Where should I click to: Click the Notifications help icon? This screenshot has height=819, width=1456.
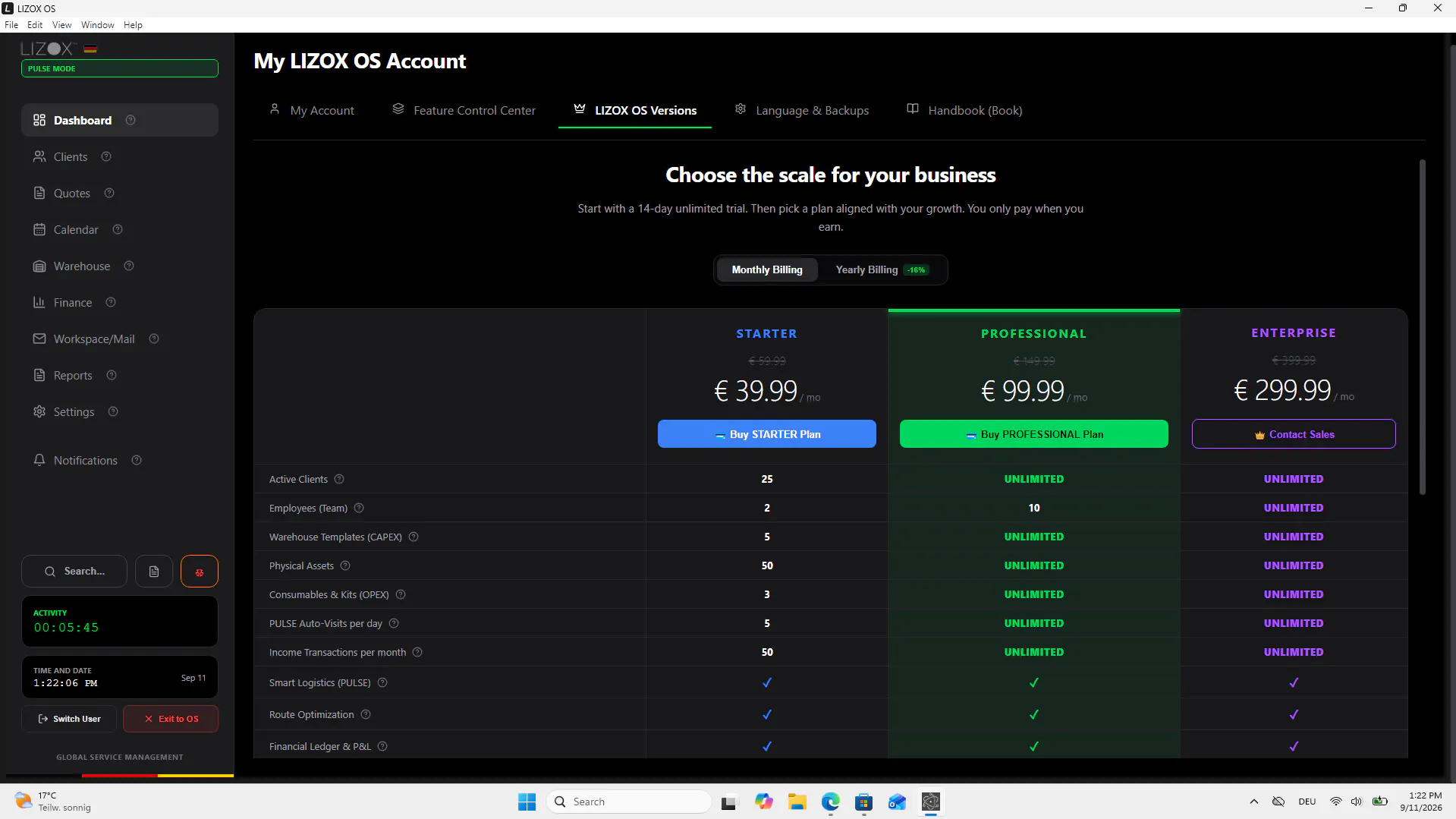pos(137,460)
